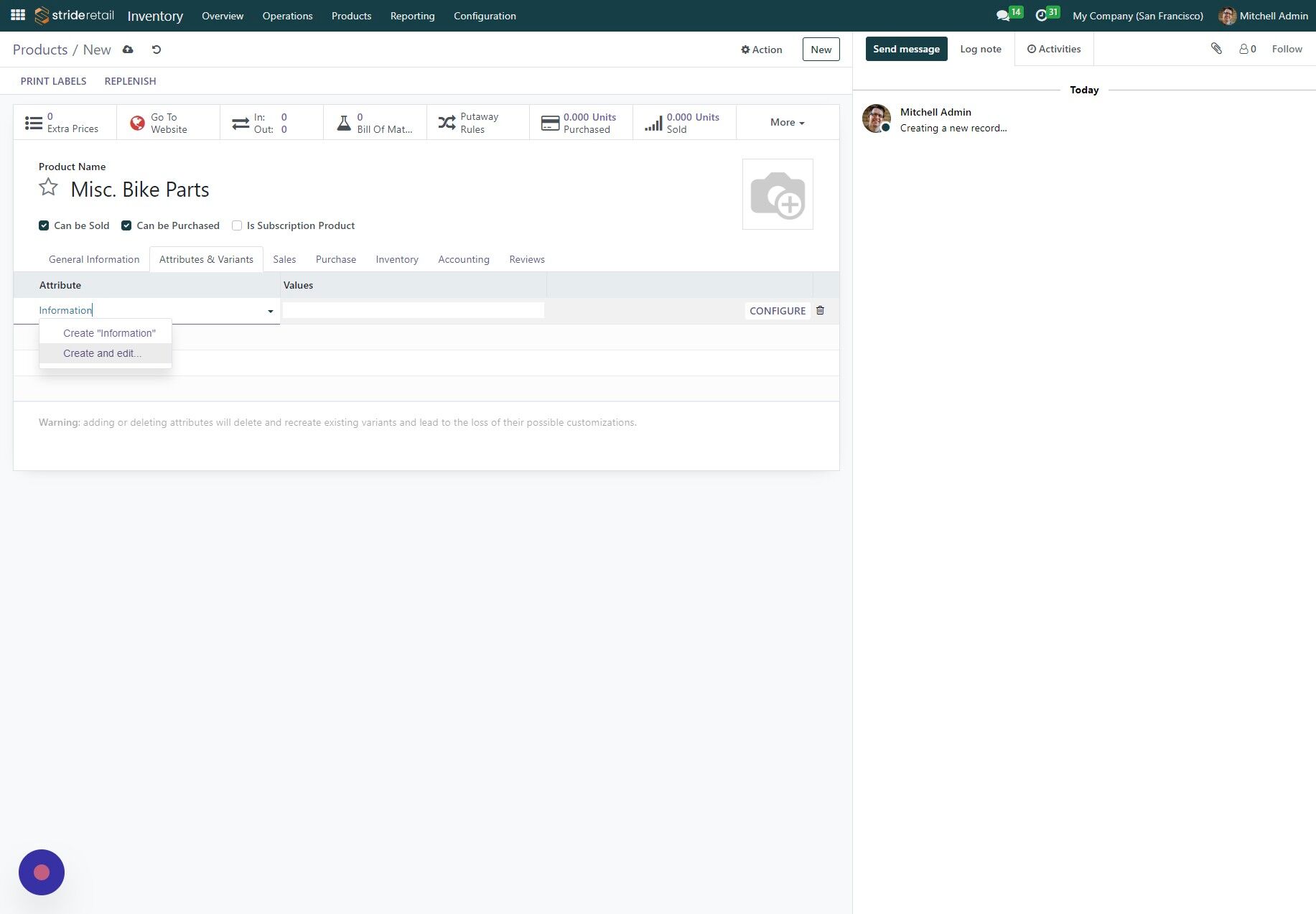Open the Reporting menu
The width and height of the screenshot is (1316, 914).
pyautogui.click(x=412, y=16)
